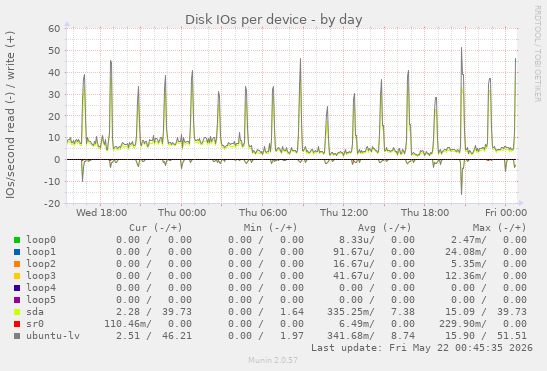The height and width of the screenshot is (371, 547).
Task: Click the Thu 18:00 x-axis label
Action: click(x=425, y=213)
